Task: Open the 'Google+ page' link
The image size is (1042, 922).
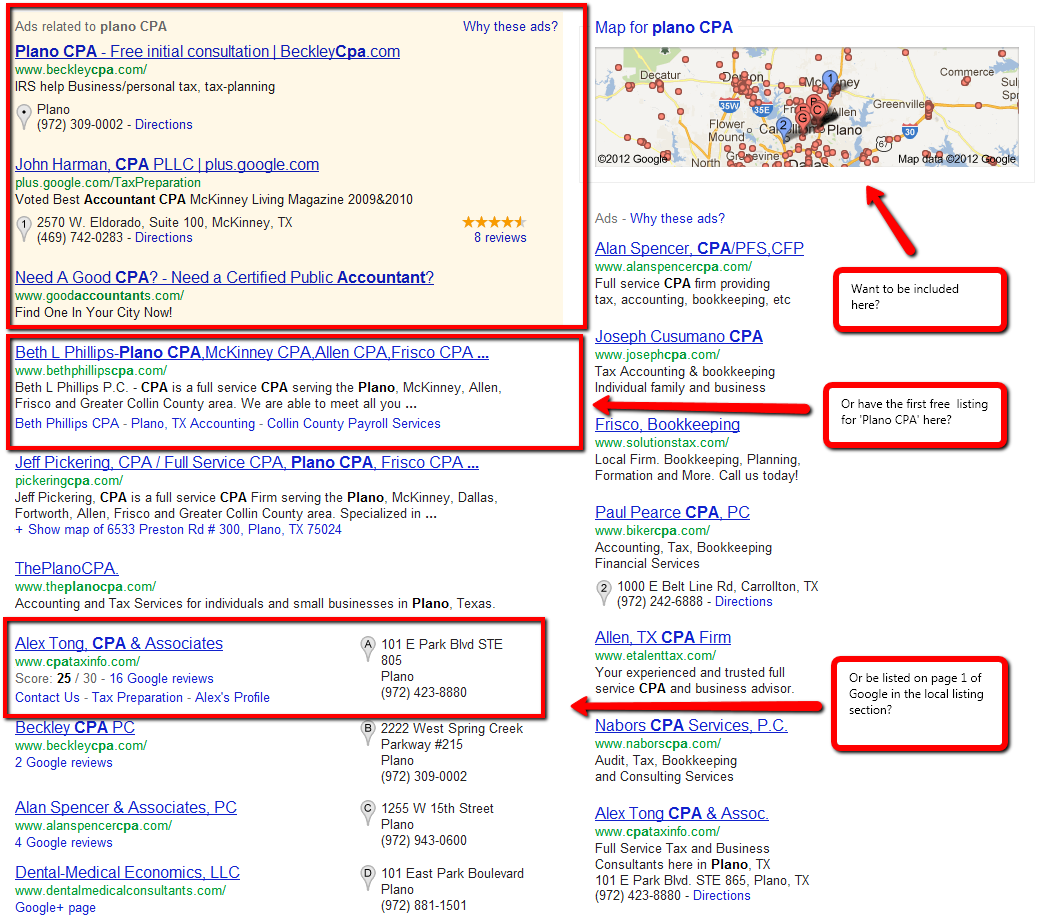Action: 55,907
